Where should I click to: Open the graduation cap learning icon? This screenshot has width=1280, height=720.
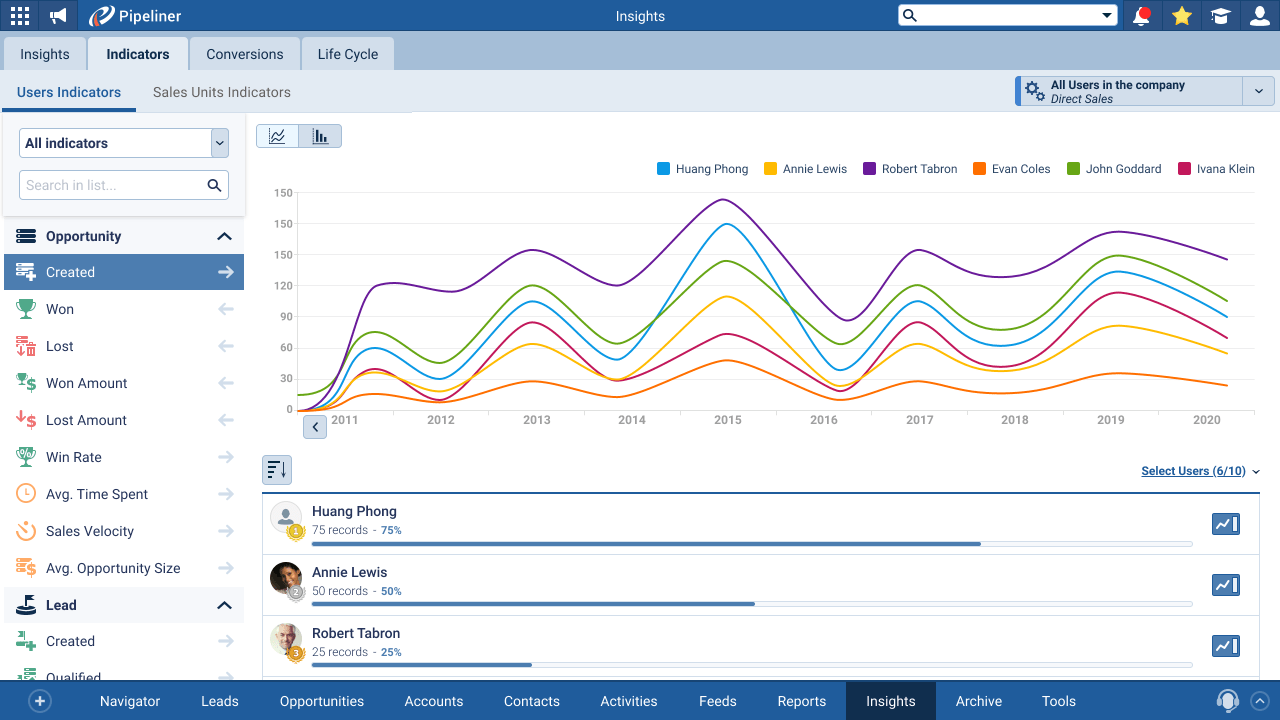click(1220, 16)
